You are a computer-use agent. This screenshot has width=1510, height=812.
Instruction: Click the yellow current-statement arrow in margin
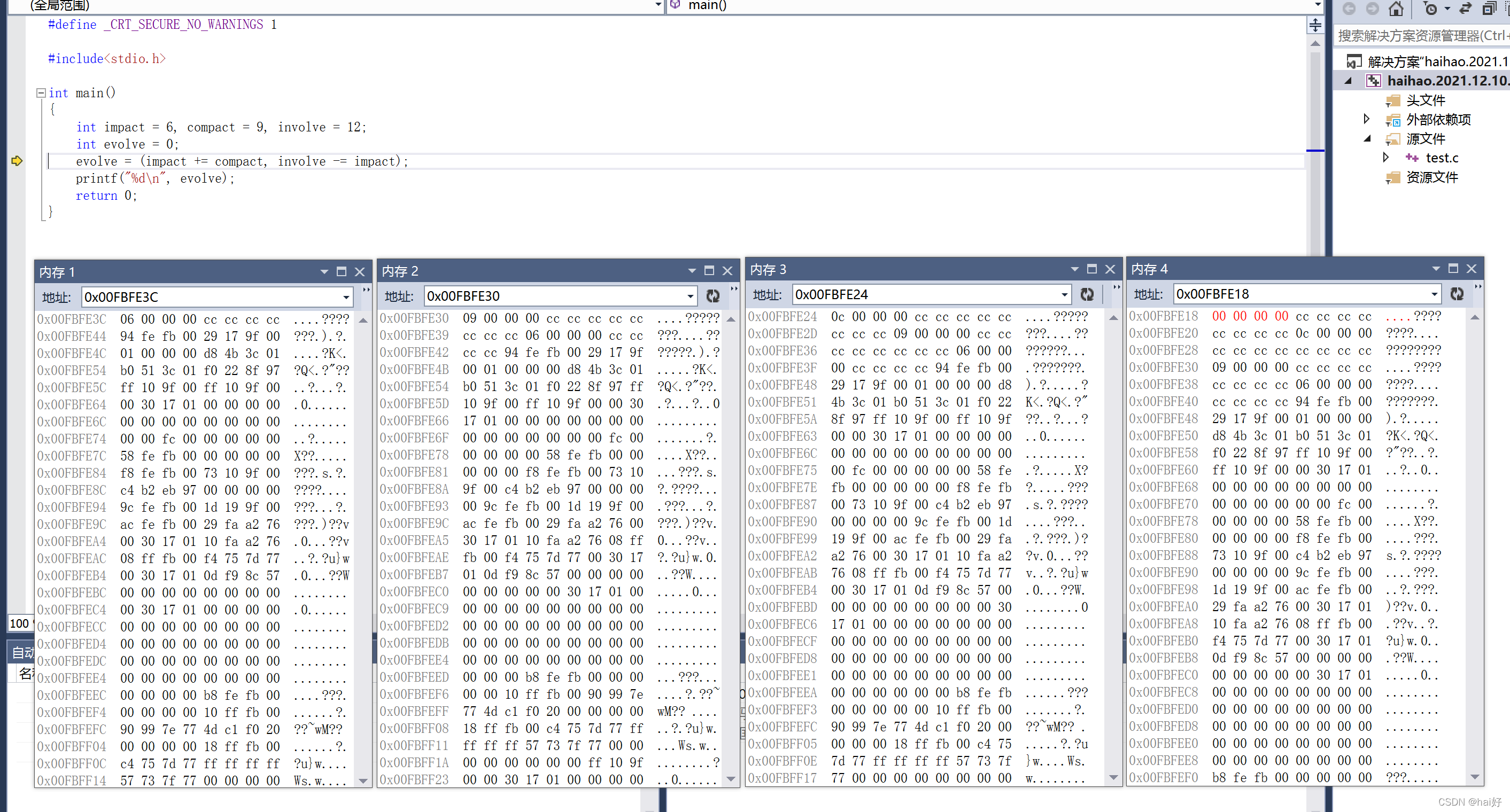tap(17, 160)
